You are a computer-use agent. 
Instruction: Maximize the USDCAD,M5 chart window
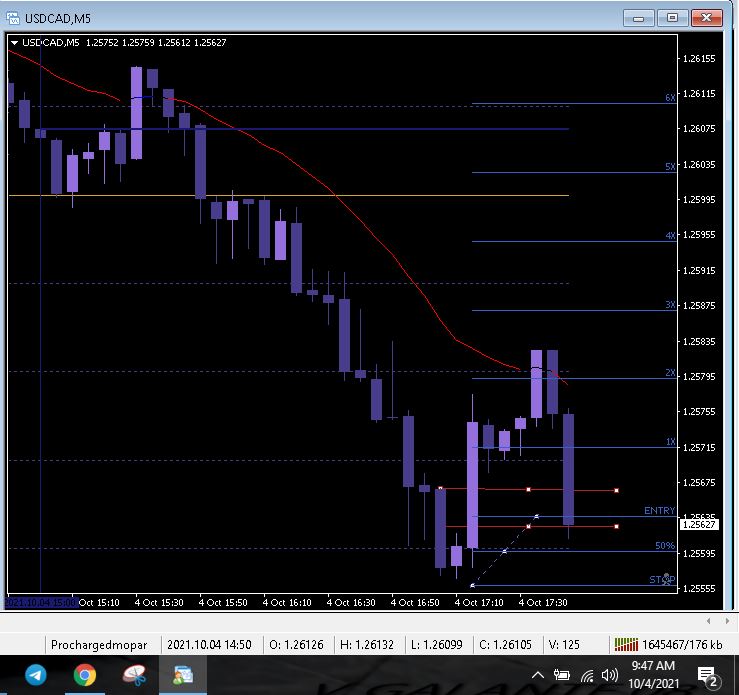[673, 18]
